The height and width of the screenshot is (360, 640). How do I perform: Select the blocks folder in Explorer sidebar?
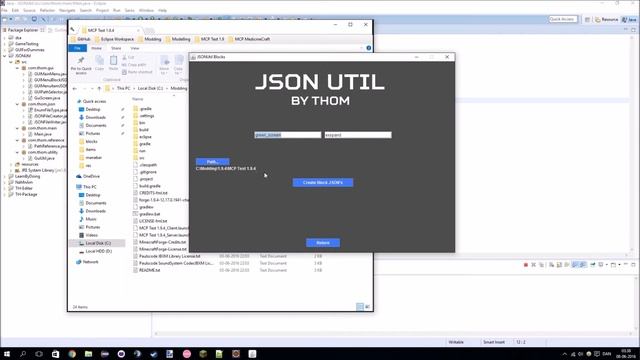pyautogui.click(x=89, y=142)
